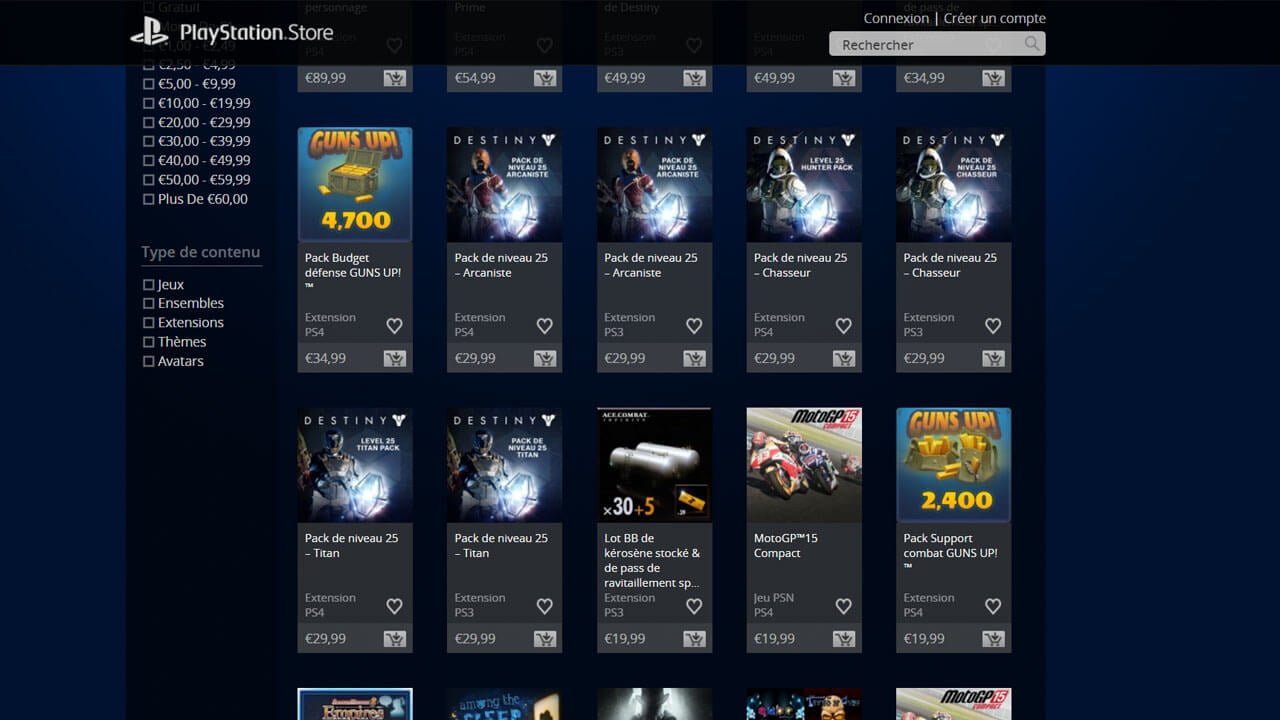
Task: Enable the Thèmes filter
Action: (149, 342)
